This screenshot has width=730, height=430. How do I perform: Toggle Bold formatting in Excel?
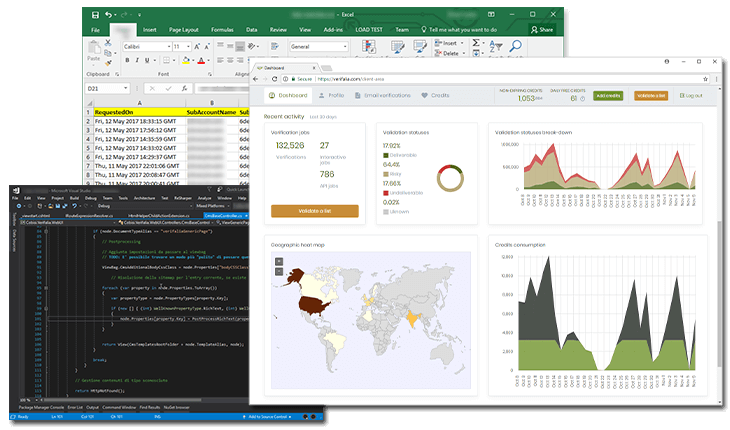pos(126,60)
